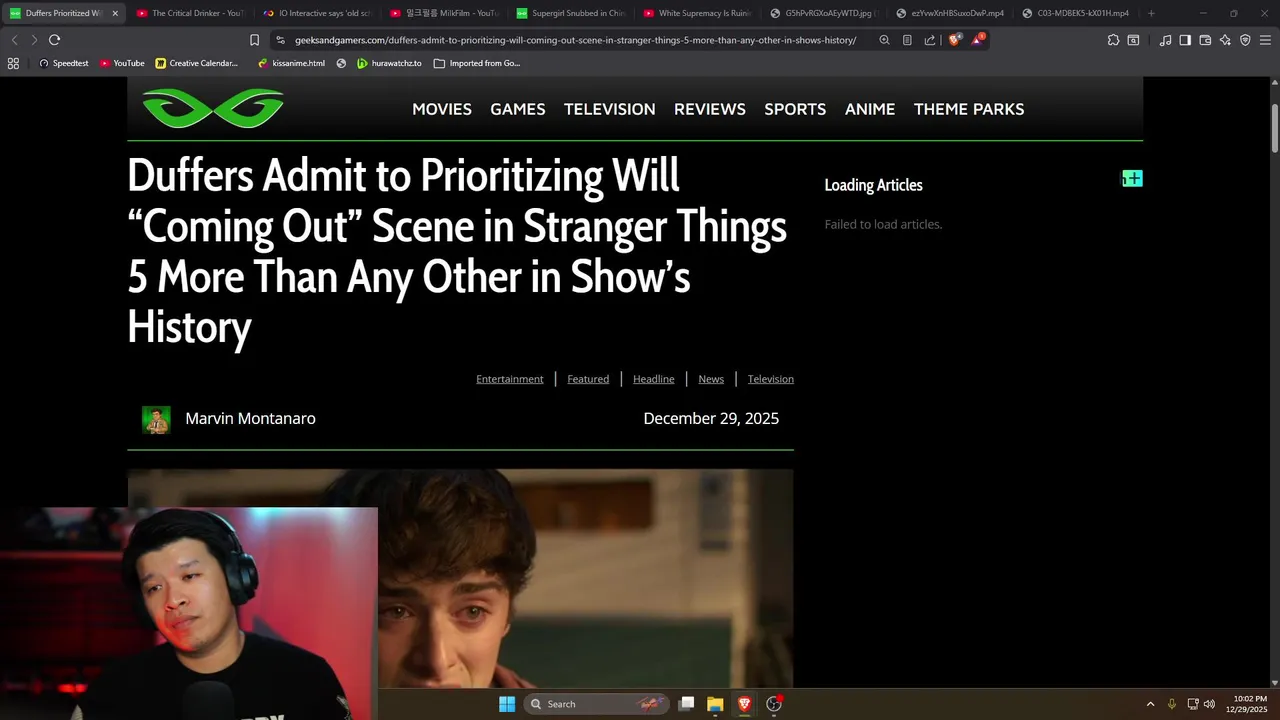Switch to The Critical Drinker YouTube tab
The width and height of the screenshot is (1280, 720).
click(x=189, y=13)
